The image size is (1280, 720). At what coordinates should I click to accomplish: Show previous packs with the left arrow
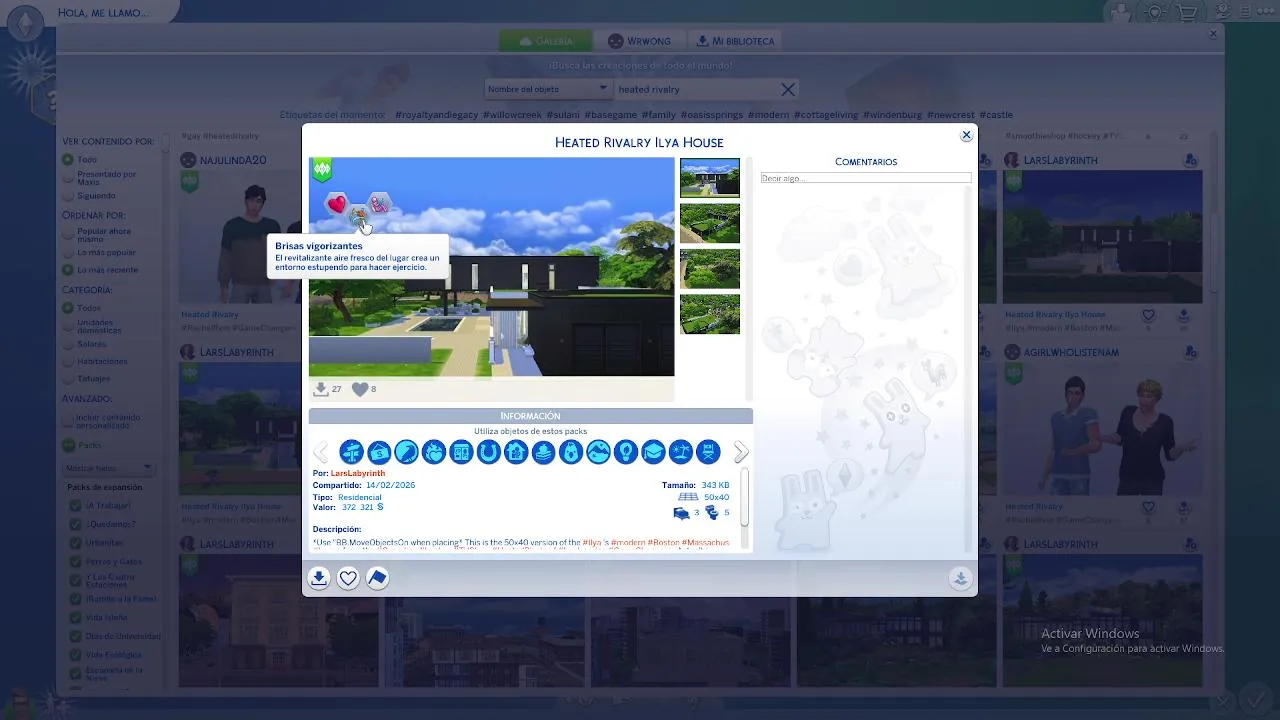(321, 452)
